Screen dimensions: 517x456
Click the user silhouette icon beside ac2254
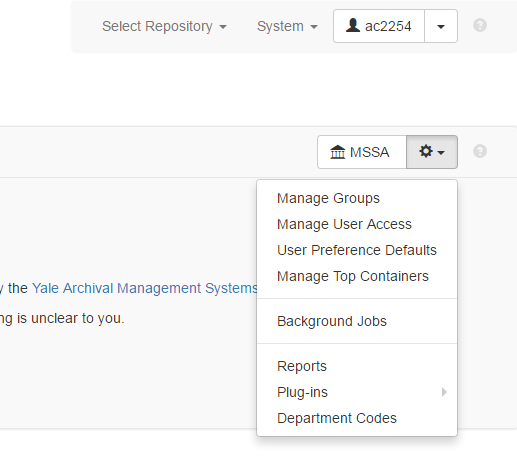(353, 25)
